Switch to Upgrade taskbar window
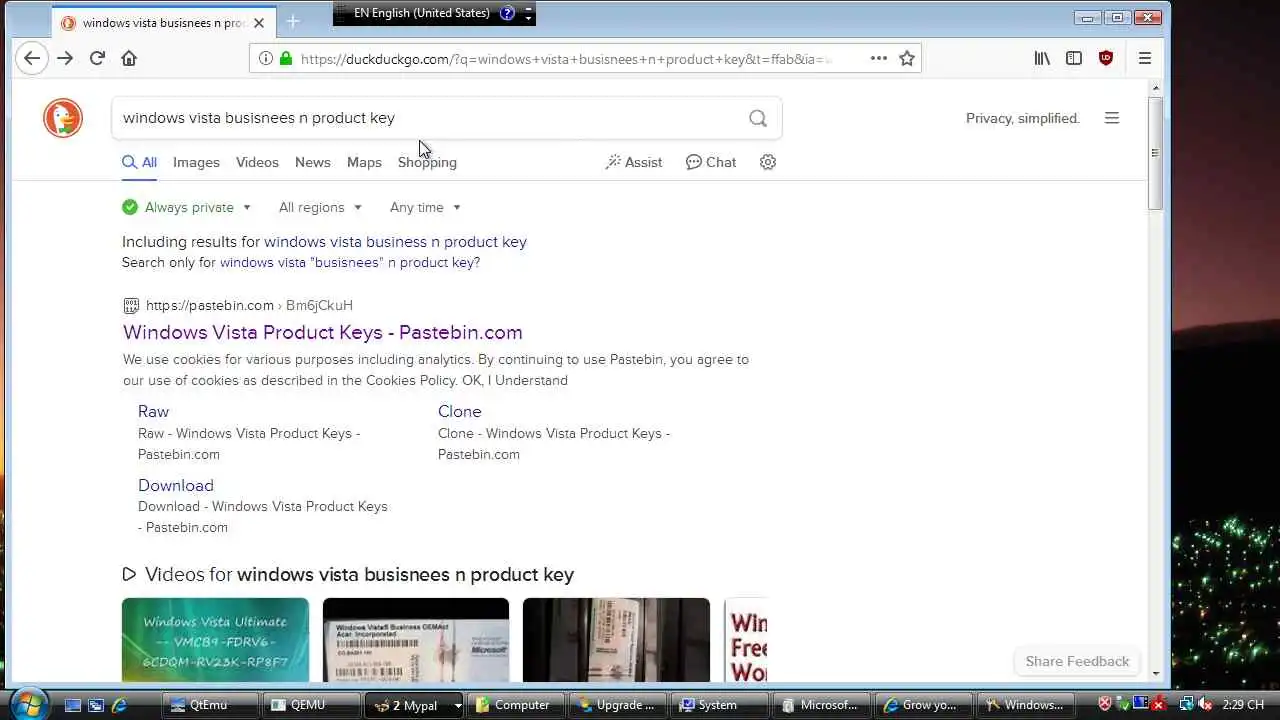This screenshot has height=720, width=1280. click(618, 705)
